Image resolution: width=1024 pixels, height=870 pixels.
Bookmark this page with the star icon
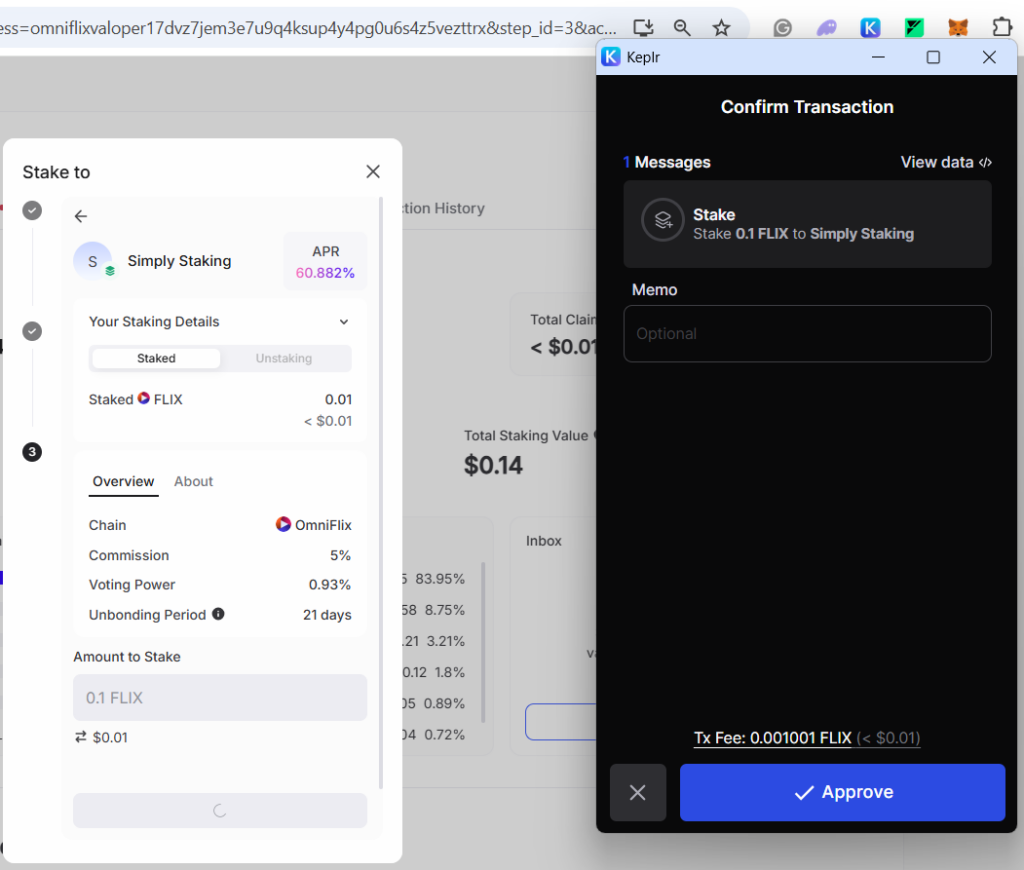(721, 28)
